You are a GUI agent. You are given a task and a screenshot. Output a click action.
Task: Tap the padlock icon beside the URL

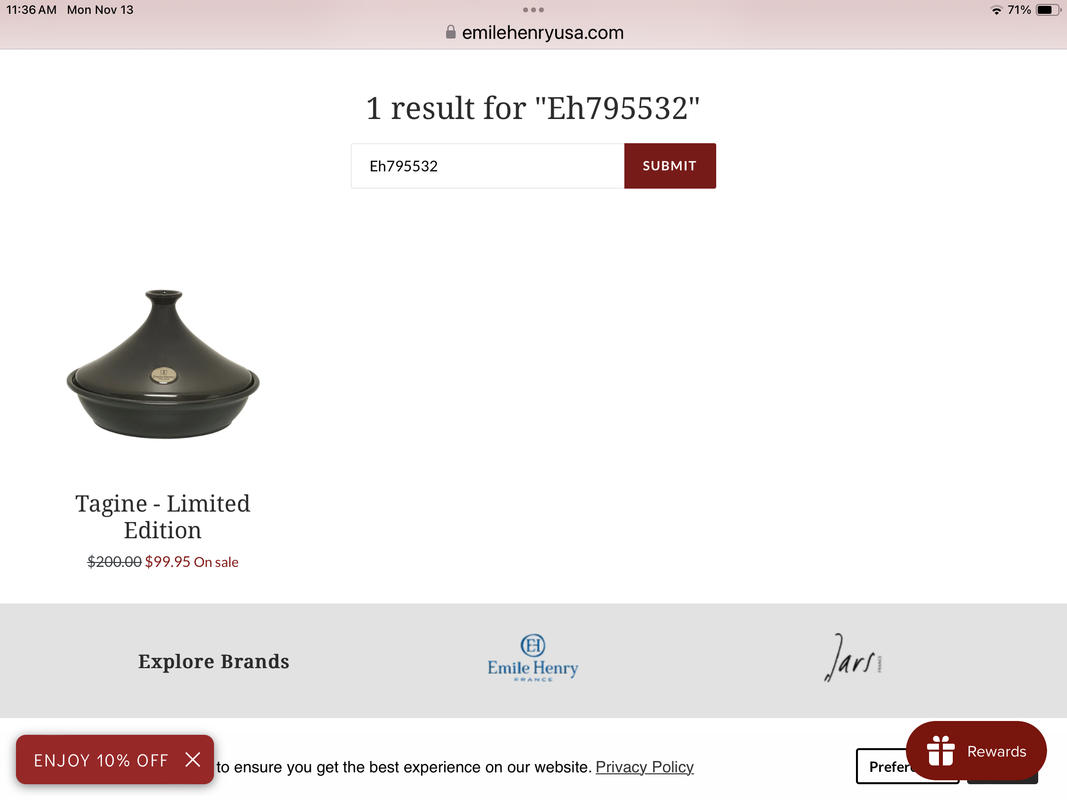coord(450,32)
